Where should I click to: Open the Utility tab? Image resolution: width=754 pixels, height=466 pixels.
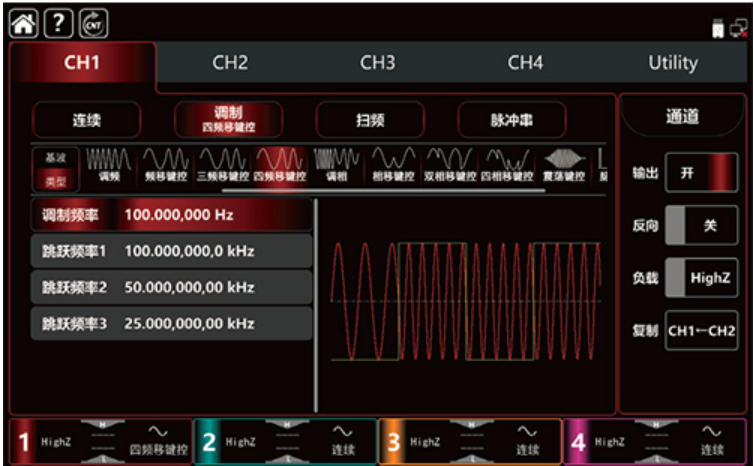tap(672, 63)
